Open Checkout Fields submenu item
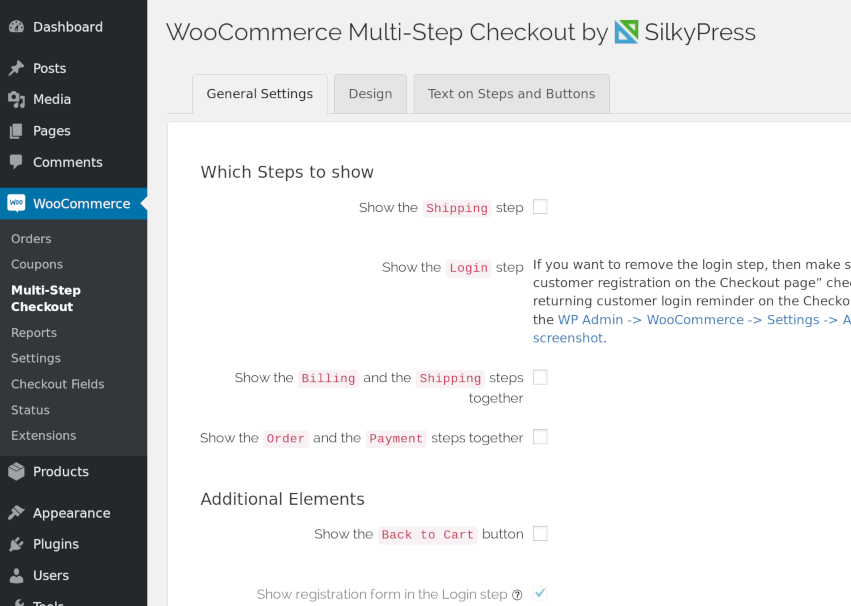The width and height of the screenshot is (851, 606). click(x=58, y=384)
